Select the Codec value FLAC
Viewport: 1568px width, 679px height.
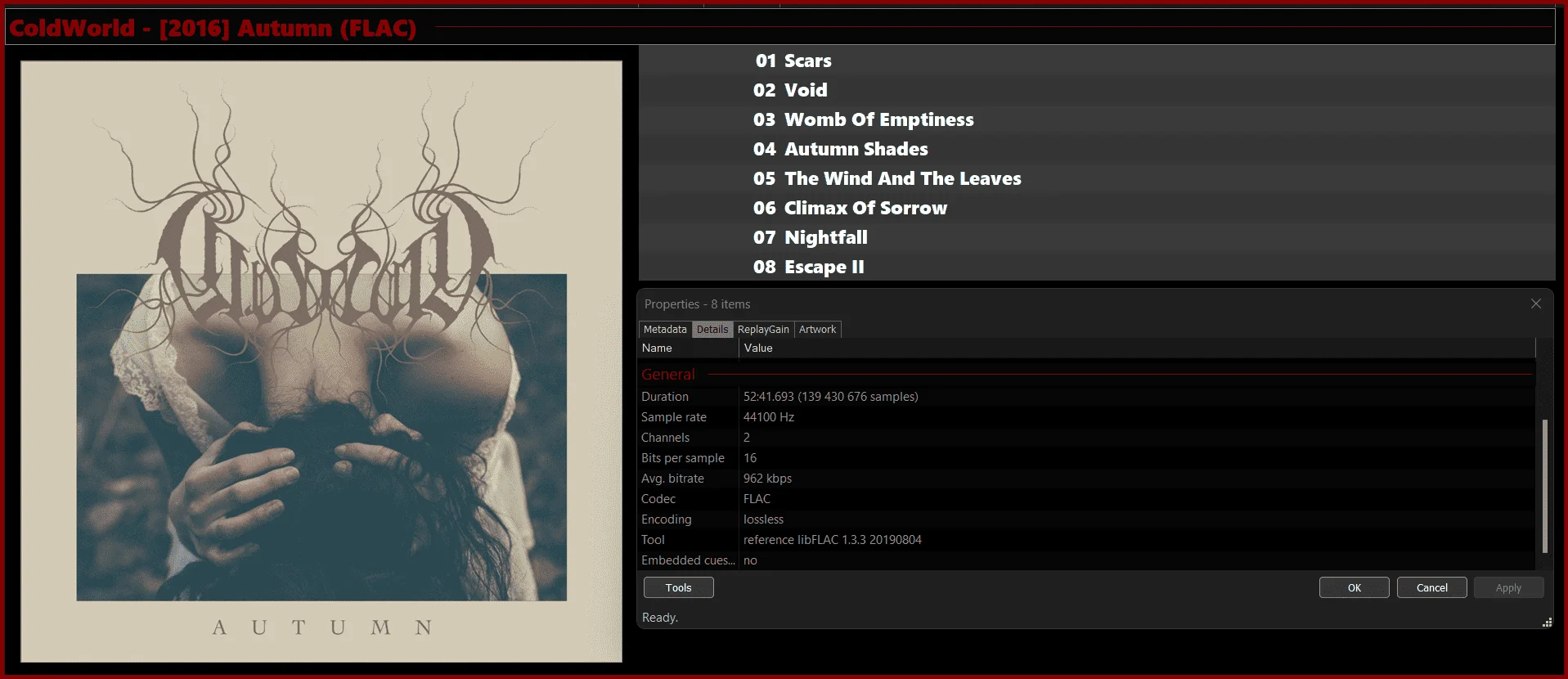tap(757, 499)
